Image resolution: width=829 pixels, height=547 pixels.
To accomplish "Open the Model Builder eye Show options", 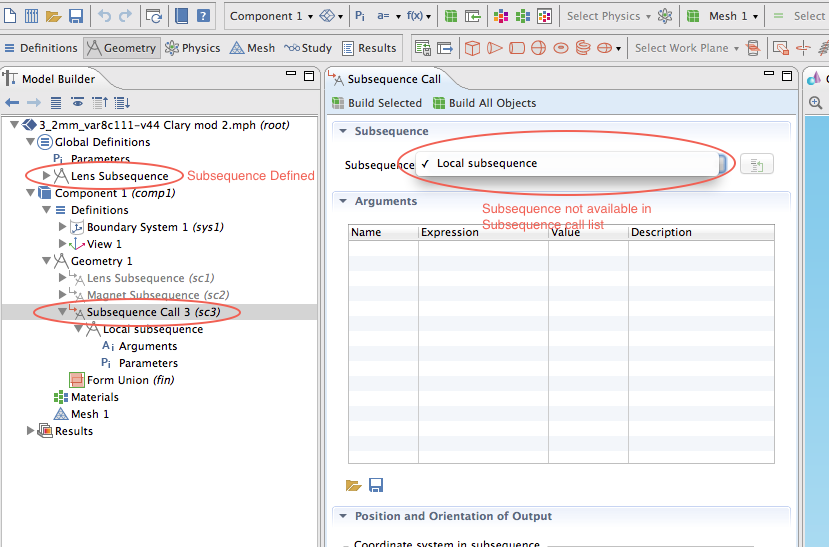I will [x=77, y=102].
